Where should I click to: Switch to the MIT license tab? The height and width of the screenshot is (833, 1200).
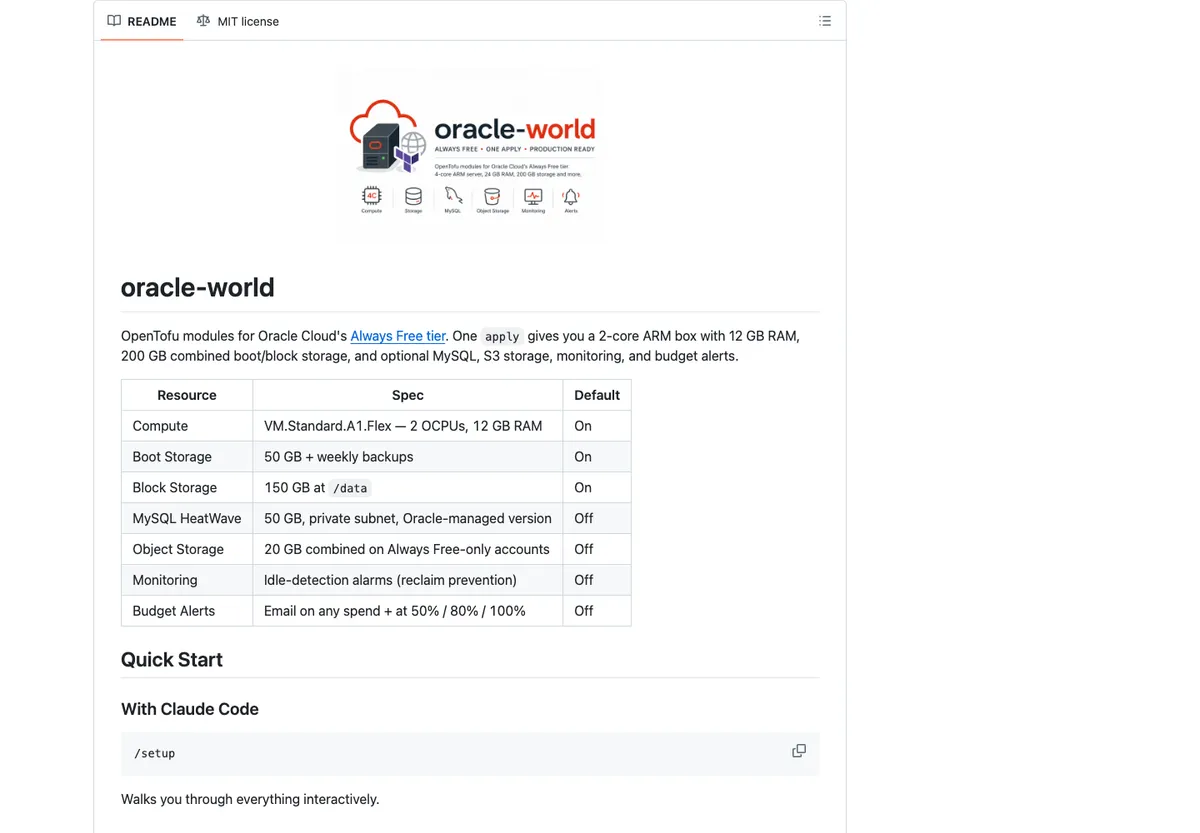click(x=238, y=21)
